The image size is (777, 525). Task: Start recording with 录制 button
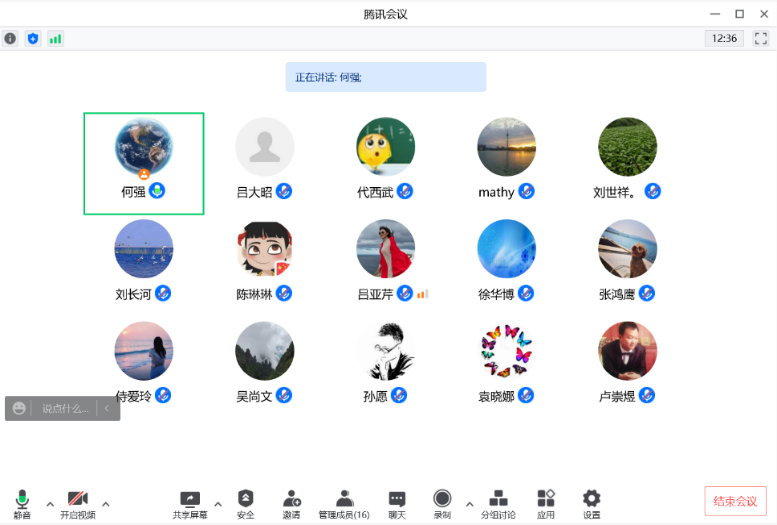[442, 501]
